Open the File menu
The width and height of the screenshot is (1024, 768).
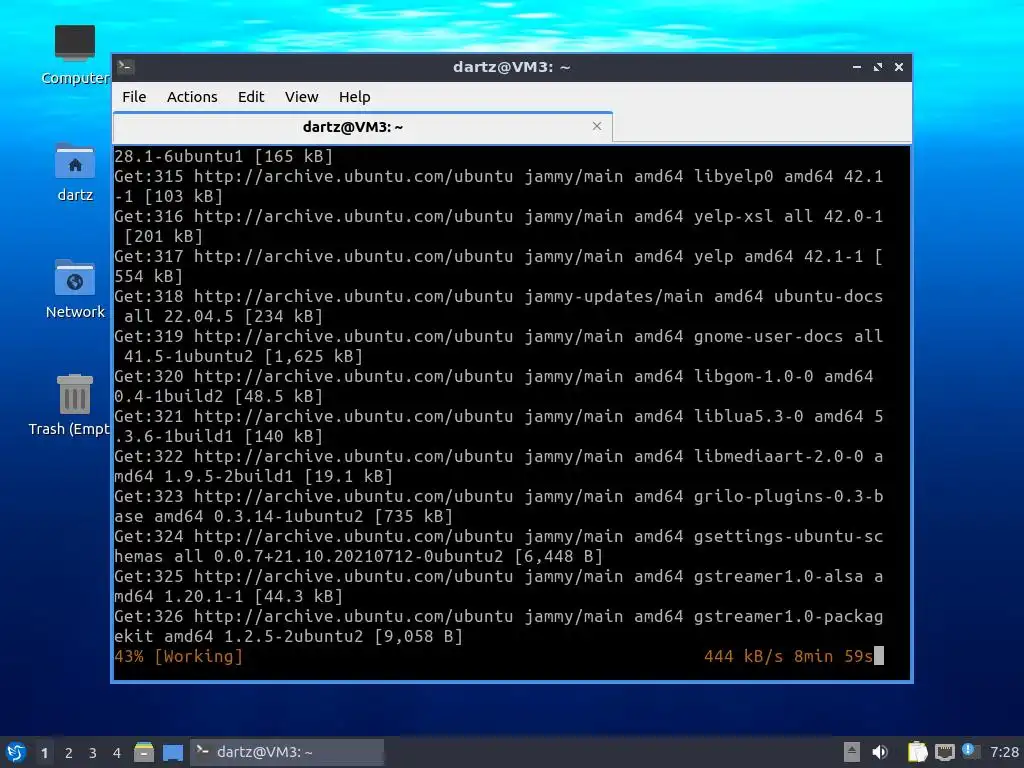[134, 97]
